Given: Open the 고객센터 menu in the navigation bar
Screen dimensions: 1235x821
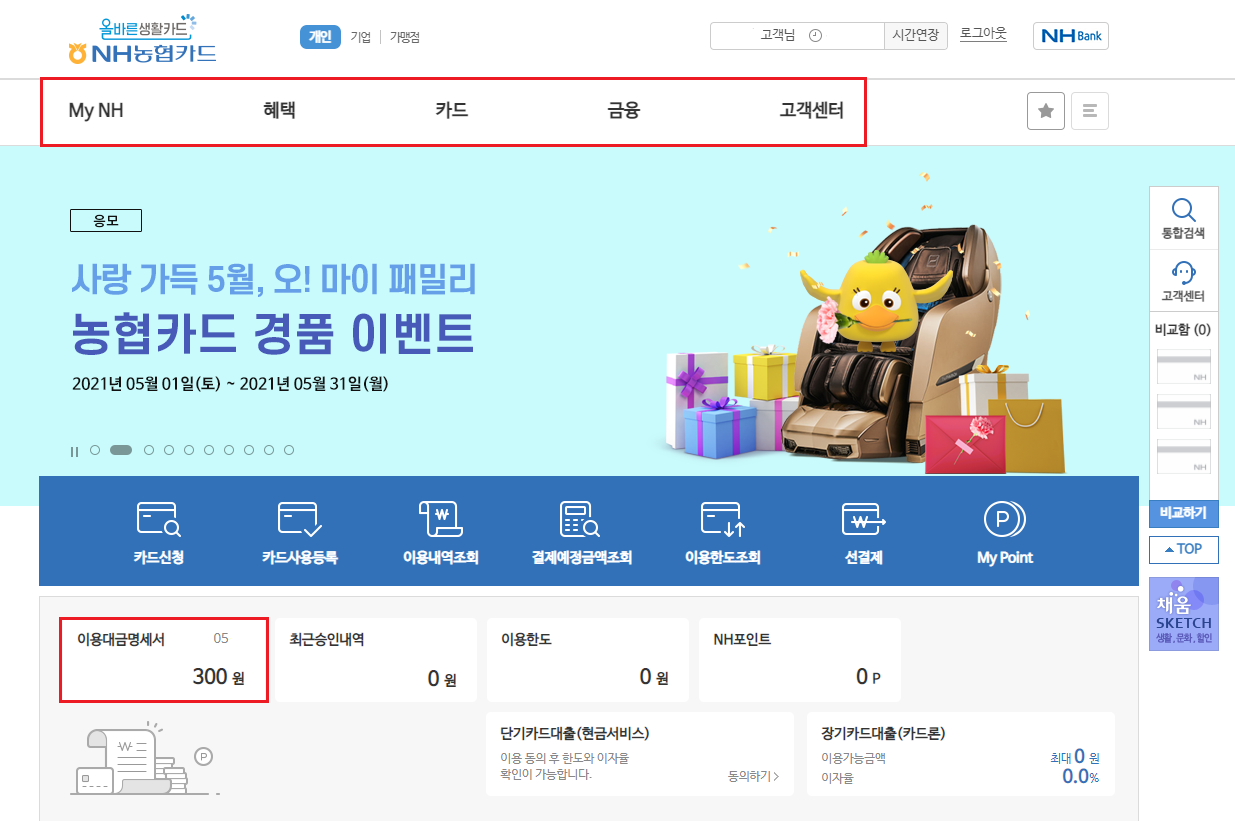Looking at the screenshot, I should click(811, 110).
